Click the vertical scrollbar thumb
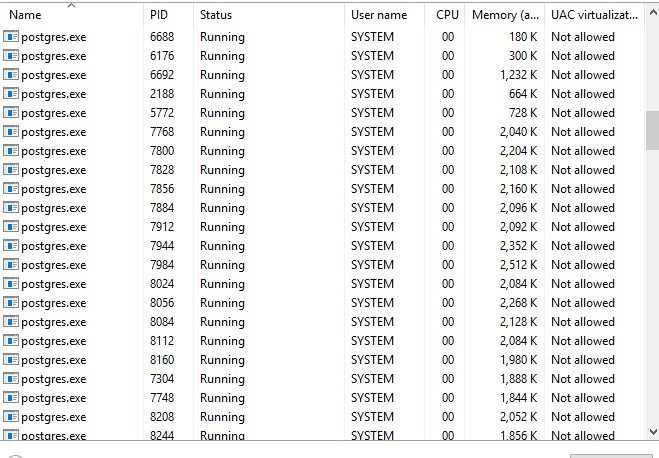Image resolution: width=659 pixels, height=458 pixels. click(653, 130)
